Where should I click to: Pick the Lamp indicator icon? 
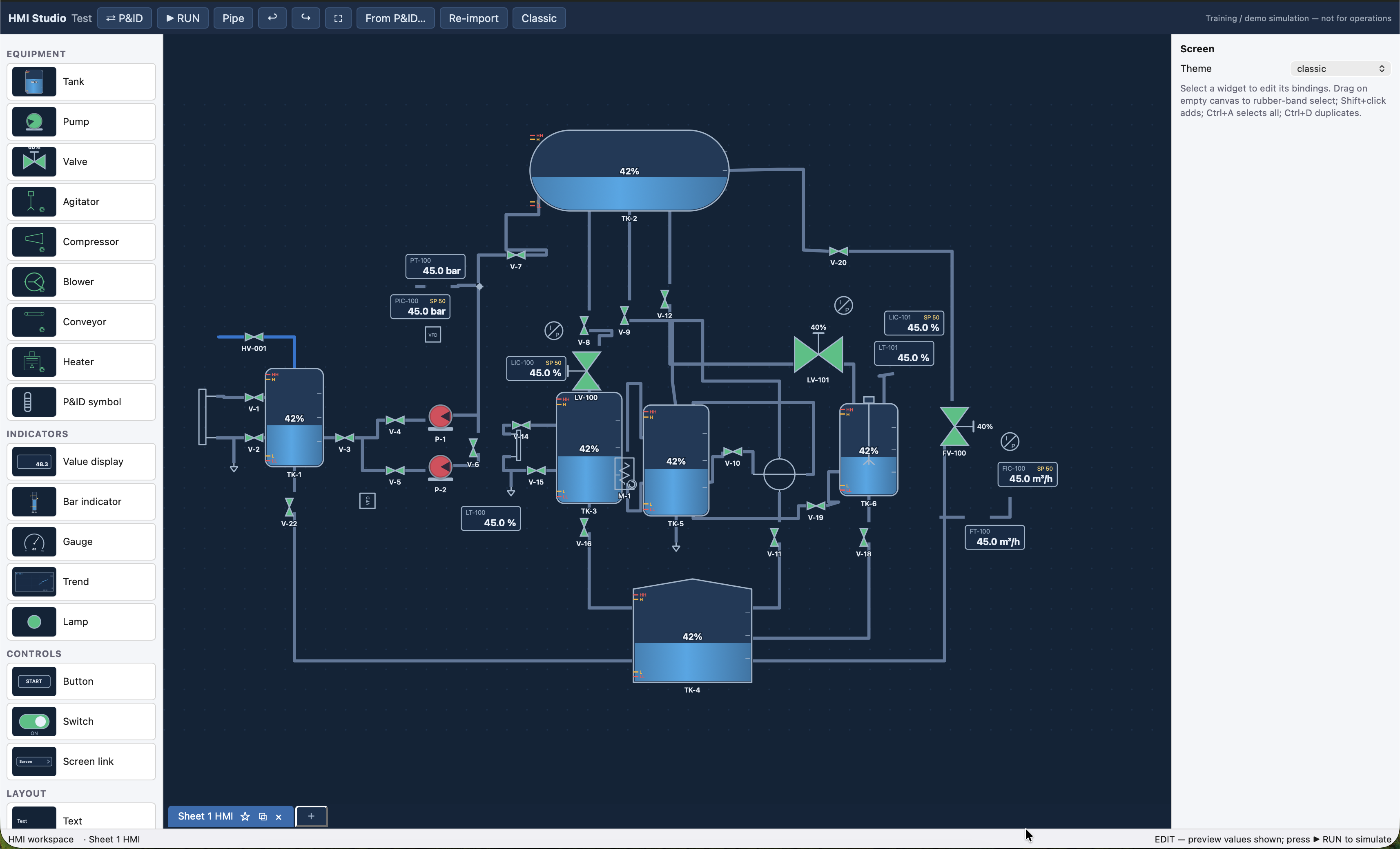pyautogui.click(x=34, y=622)
